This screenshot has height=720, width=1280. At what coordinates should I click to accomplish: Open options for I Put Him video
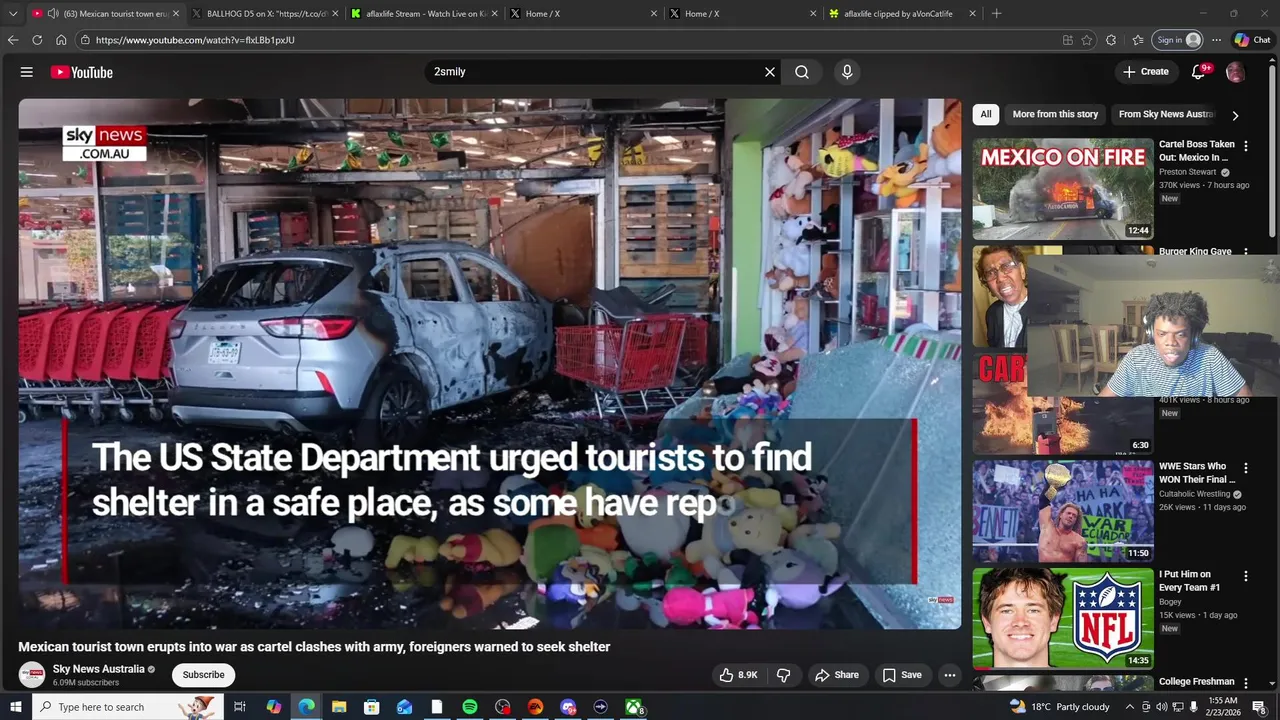coord(1246,576)
